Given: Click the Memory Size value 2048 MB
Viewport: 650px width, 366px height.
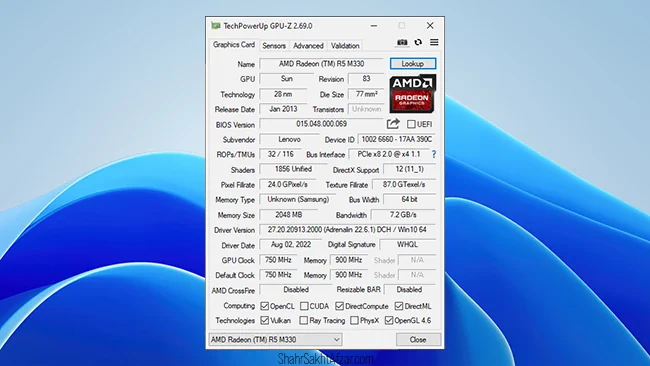Looking at the screenshot, I should pos(289,215).
